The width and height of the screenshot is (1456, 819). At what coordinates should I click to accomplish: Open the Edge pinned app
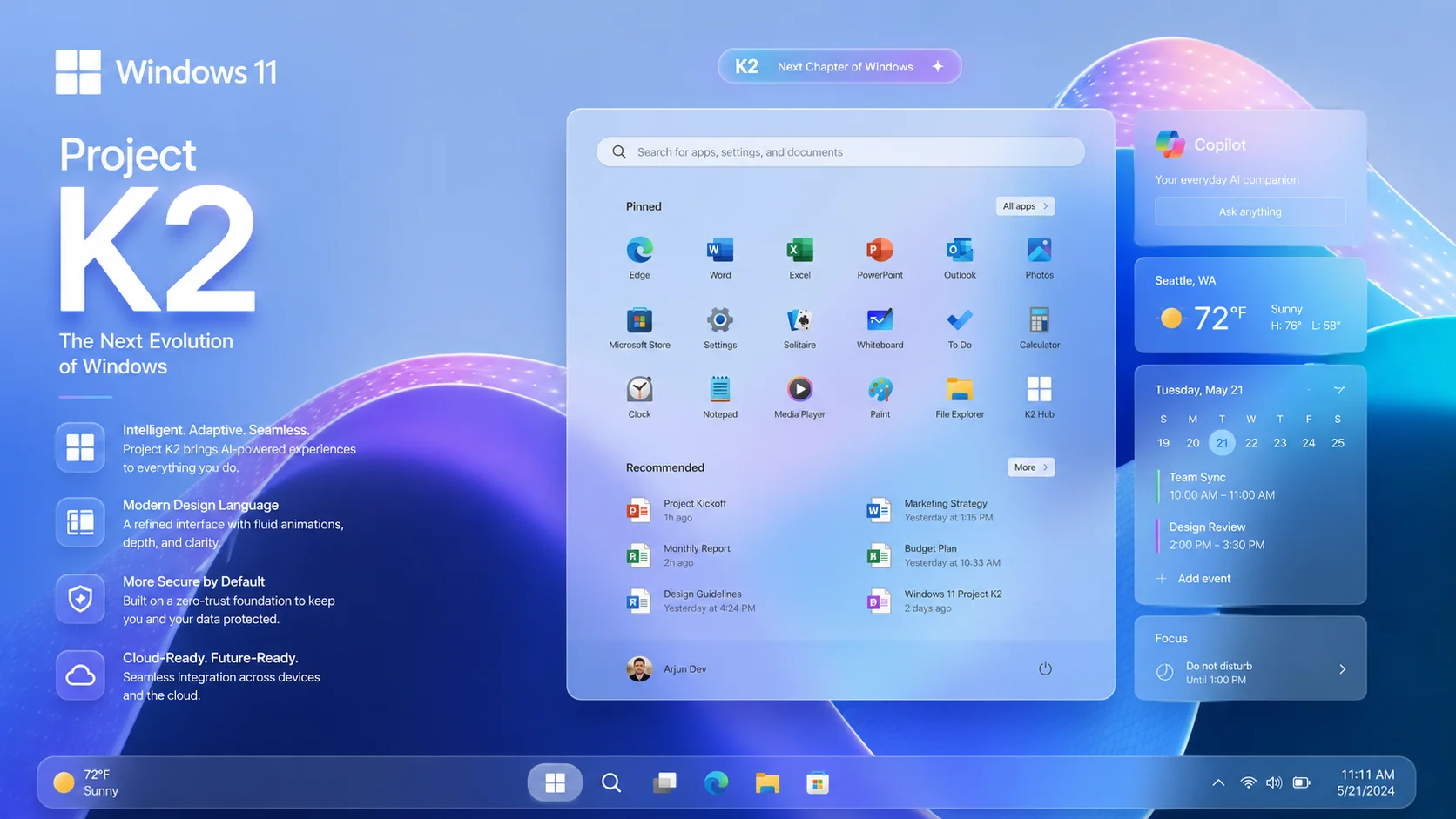coord(639,257)
